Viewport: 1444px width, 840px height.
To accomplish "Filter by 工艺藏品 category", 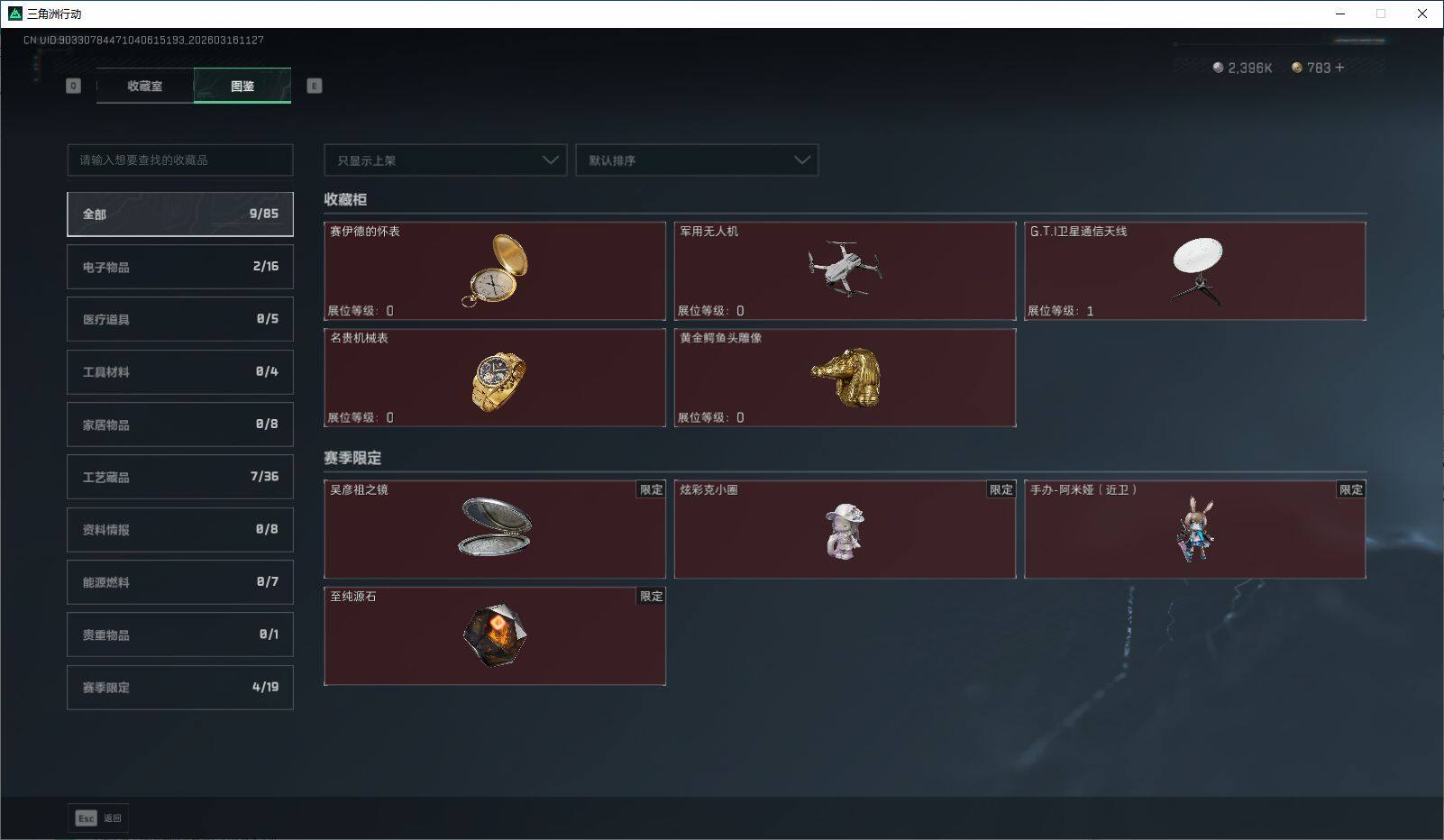I will pos(180,477).
